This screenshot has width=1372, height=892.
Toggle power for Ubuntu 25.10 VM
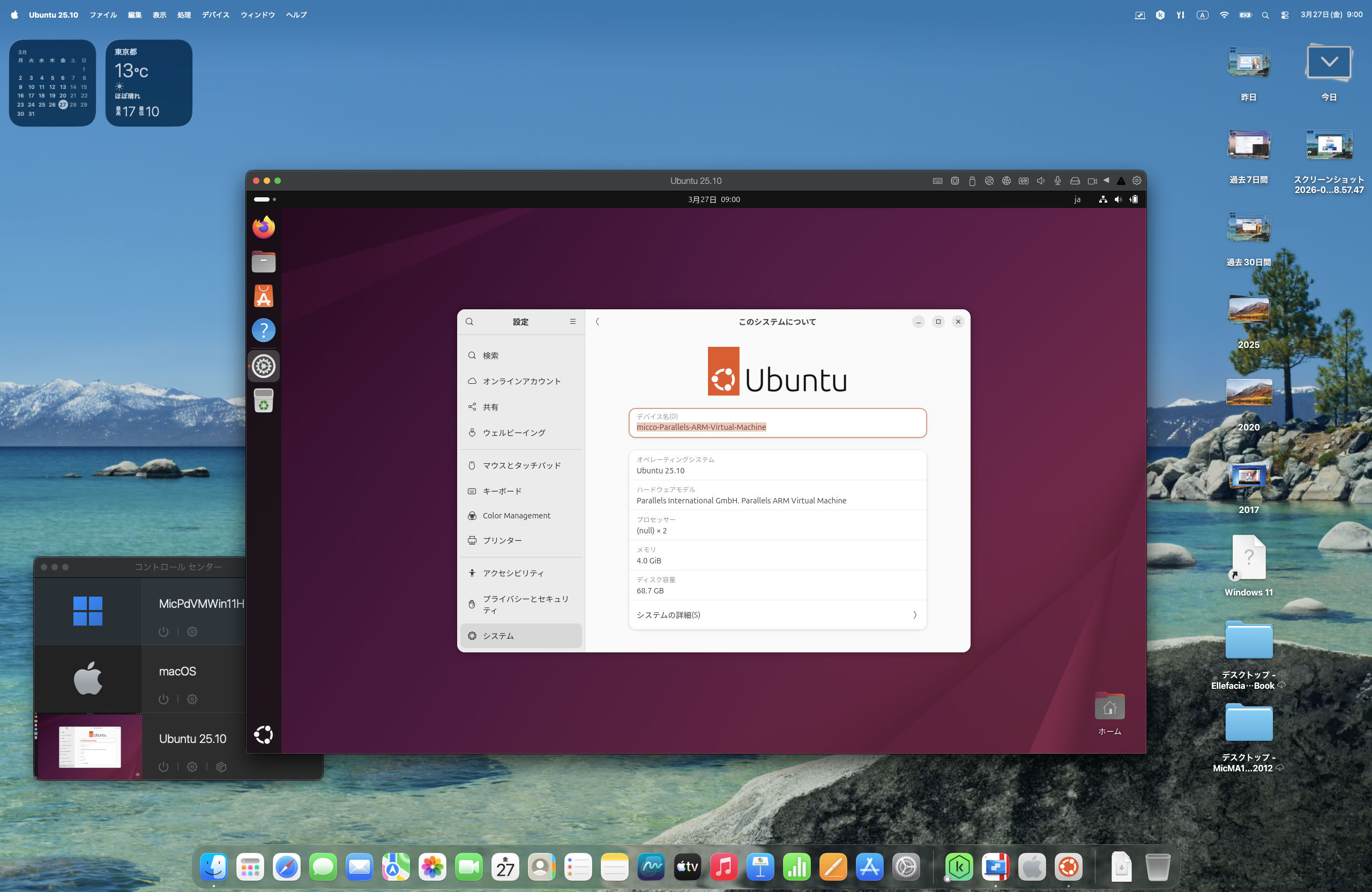pyautogui.click(x=163, y=767)
